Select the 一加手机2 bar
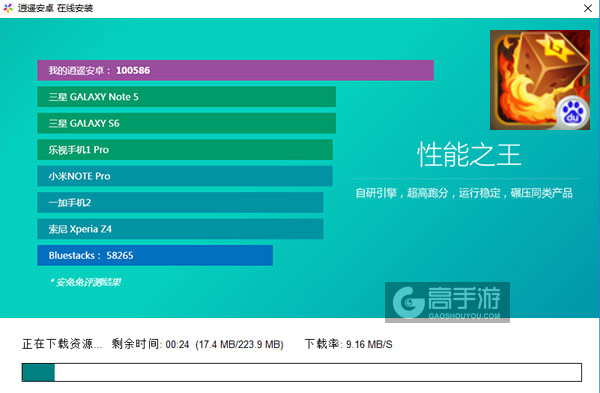This screenshot has height=393, width=600. coord(180,202)
